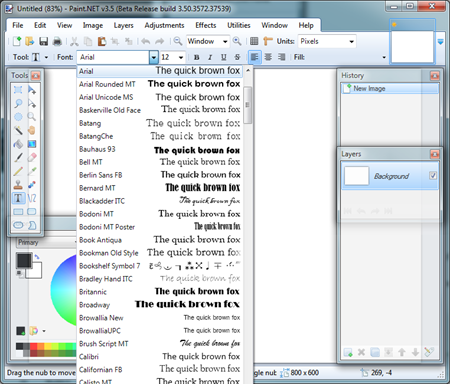
Task: Select the Paint Bucket tool
Action: click(18, 144)
